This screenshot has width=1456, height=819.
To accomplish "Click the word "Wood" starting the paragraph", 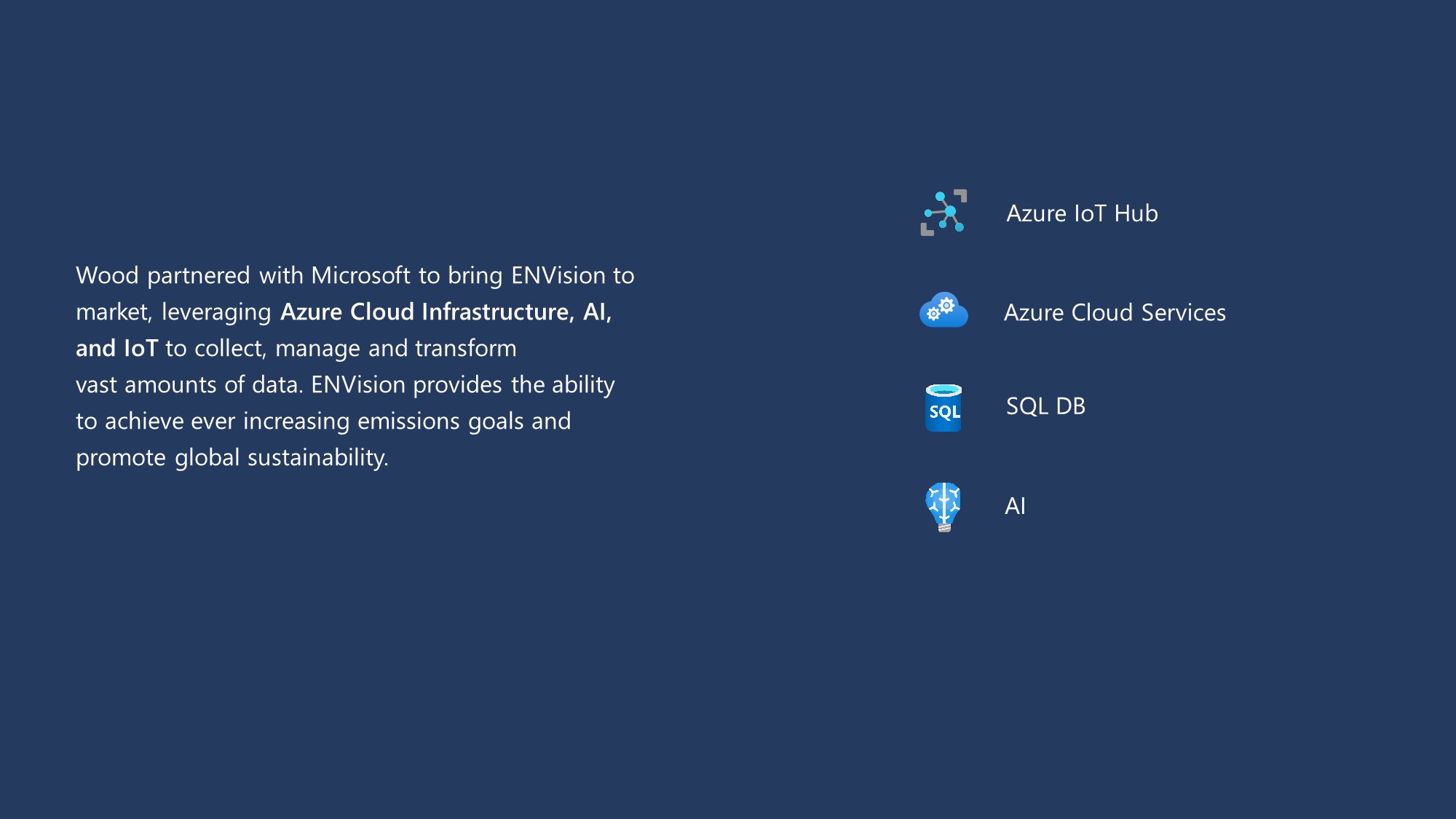I will coord(107,275).
